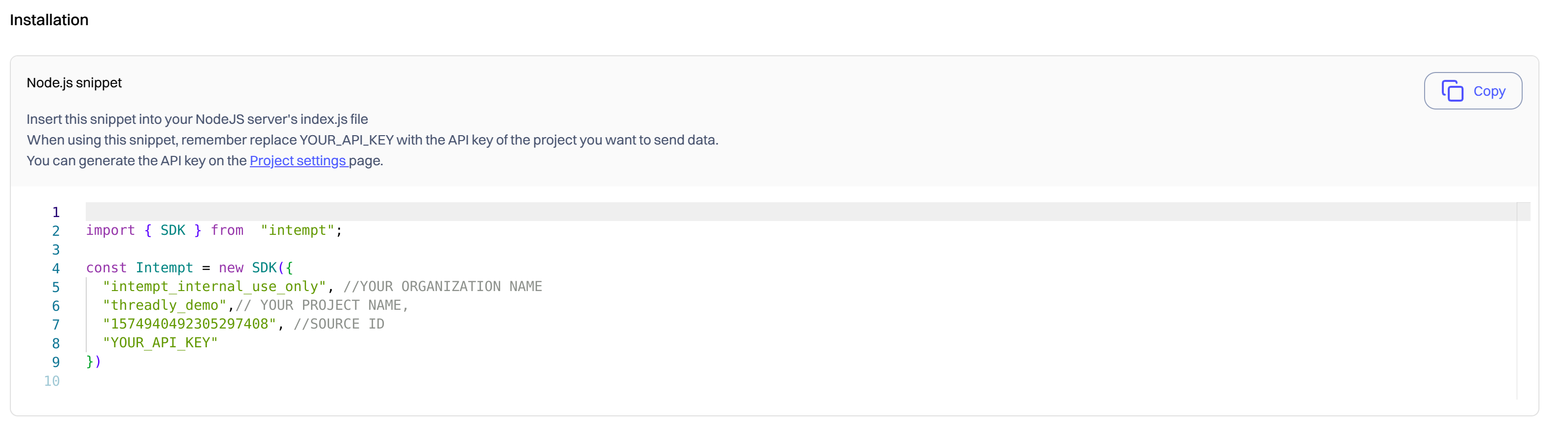The height and width of the screenshot is (442, 1568).
Task: Click the const Intempt declaration
Action: coord(139,268)
